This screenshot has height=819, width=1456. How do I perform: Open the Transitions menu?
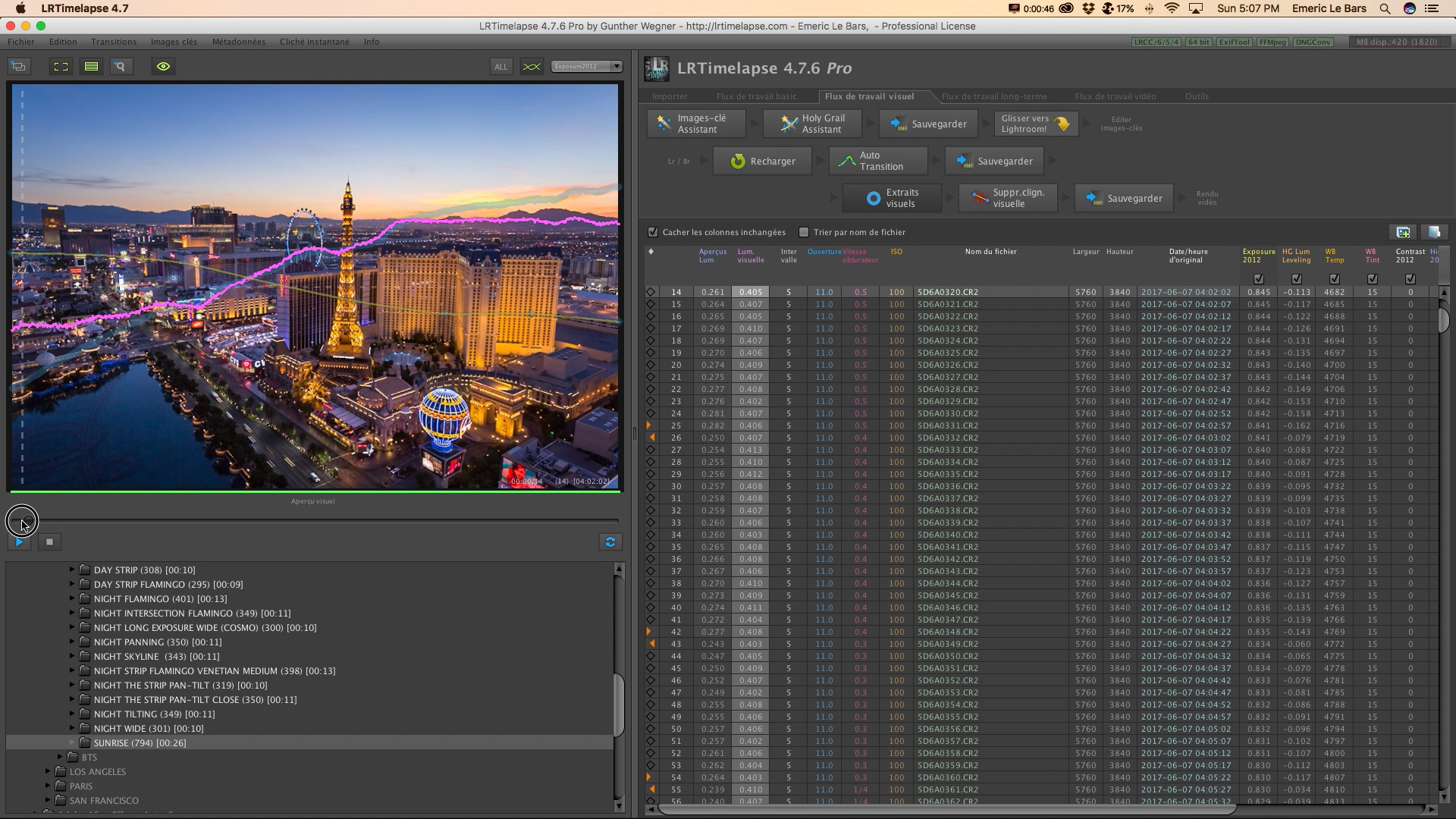coord(114,42)
